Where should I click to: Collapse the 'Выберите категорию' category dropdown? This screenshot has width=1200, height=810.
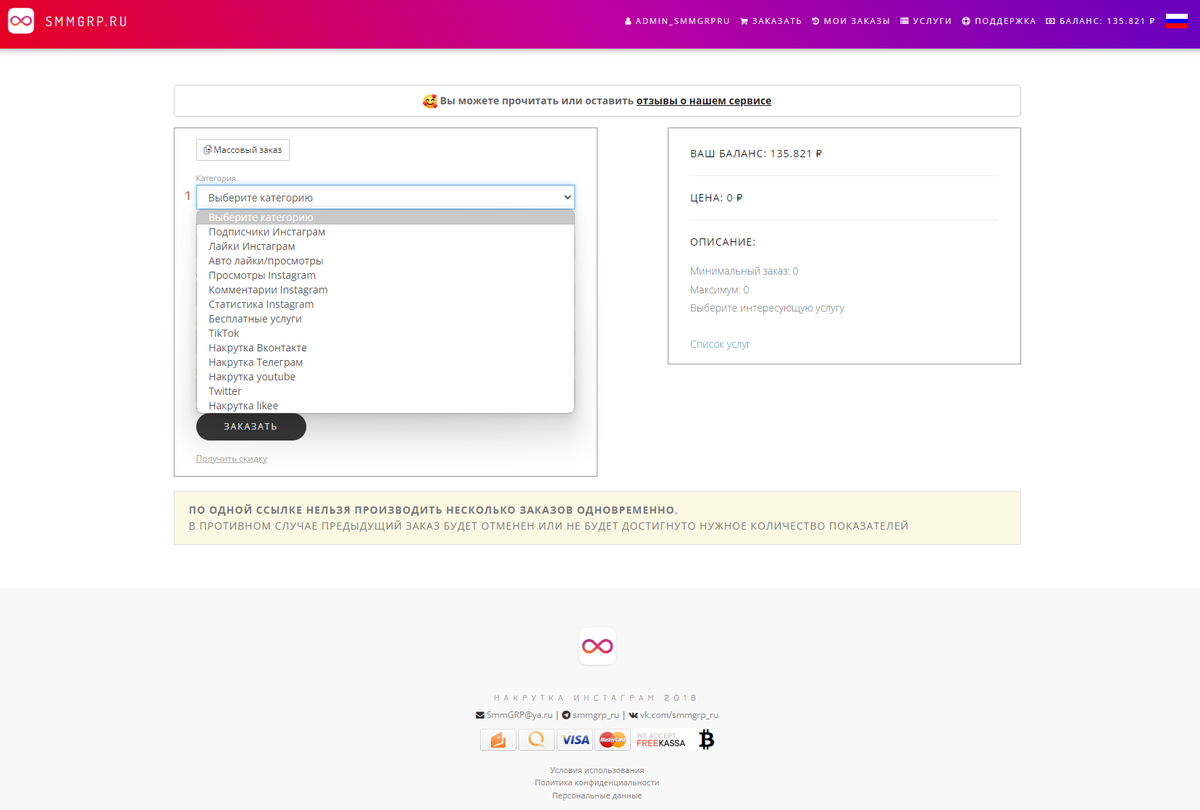point(385,197)
